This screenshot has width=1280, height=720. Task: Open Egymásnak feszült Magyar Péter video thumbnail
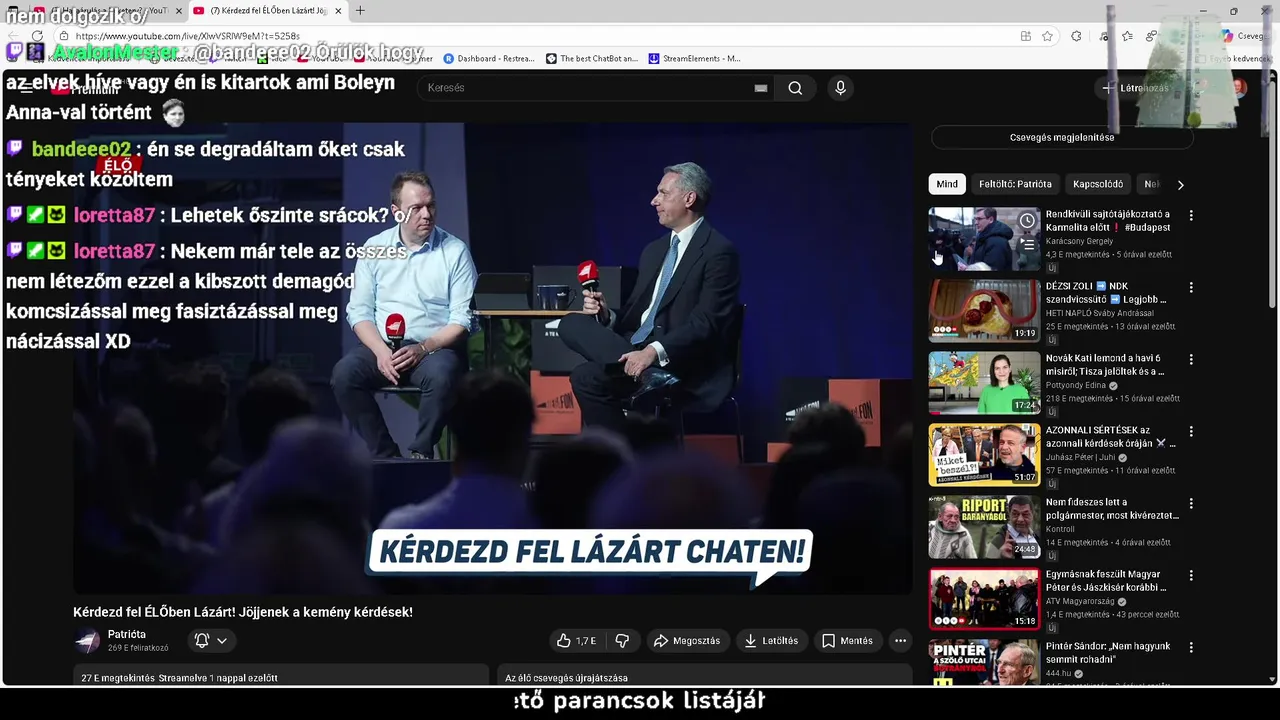click(984, 599)
